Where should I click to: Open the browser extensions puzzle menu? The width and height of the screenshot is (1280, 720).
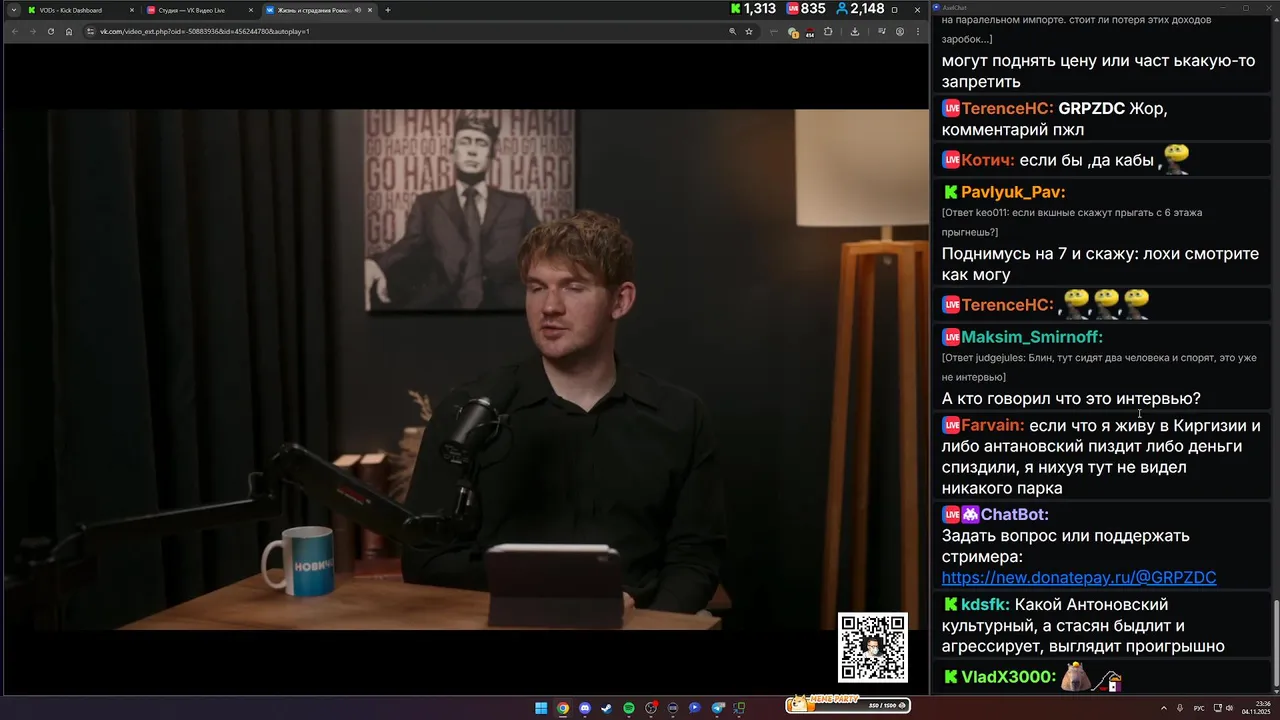pyautogui.click(x=828, y=31)
